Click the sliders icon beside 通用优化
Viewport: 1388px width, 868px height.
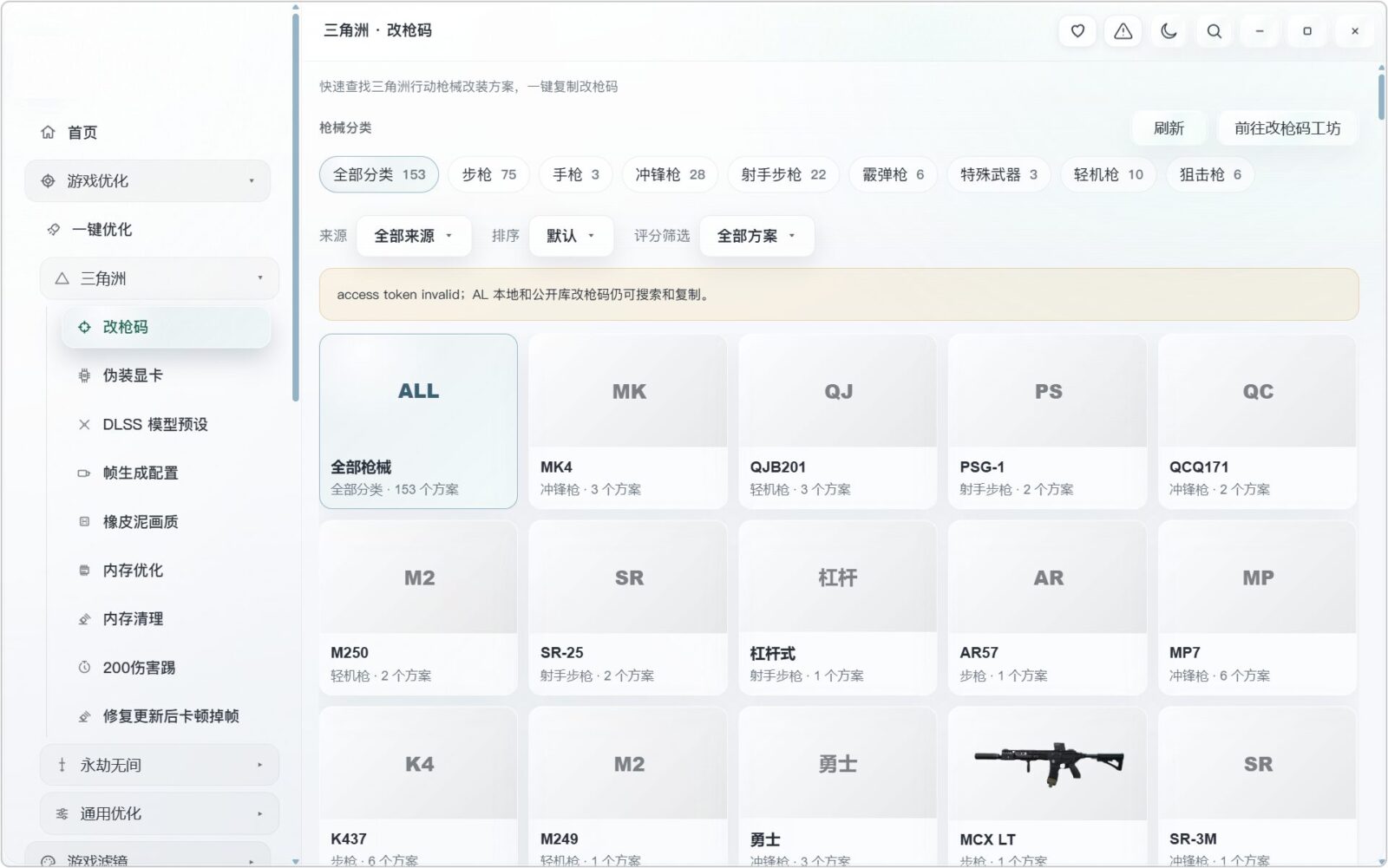point(62,813)
